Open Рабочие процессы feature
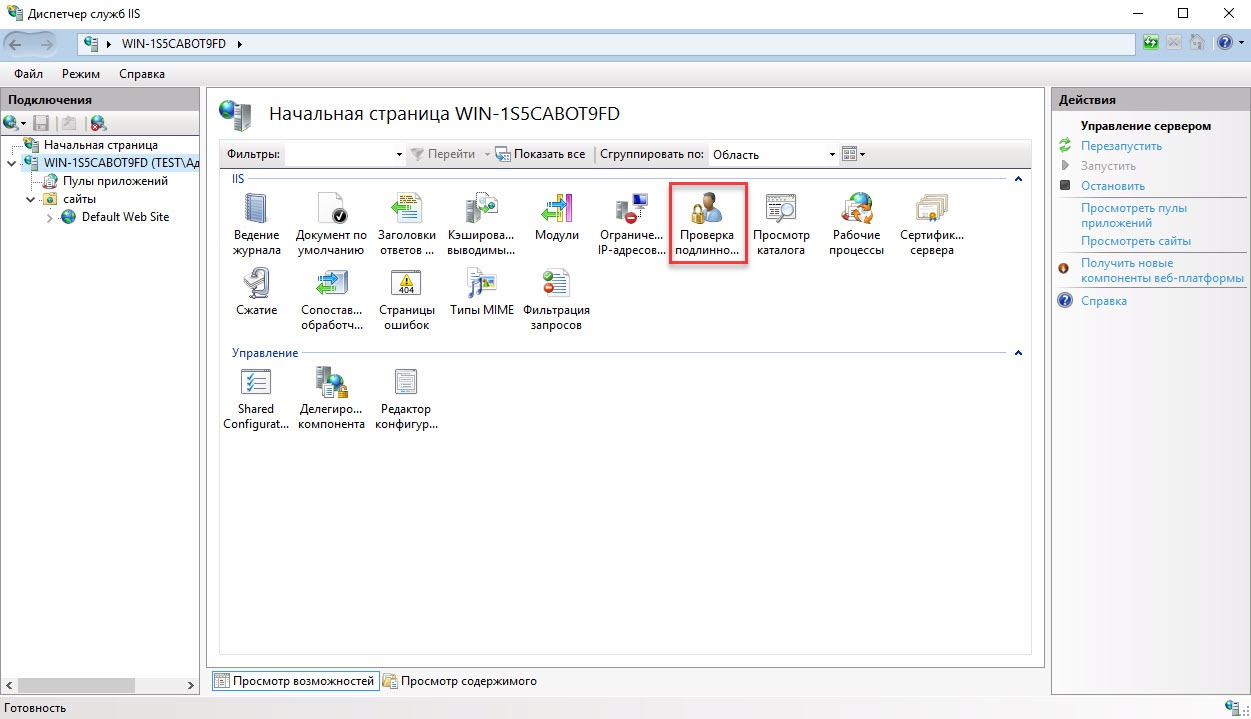Screen dimensions: 1251x719 [856, 225]
